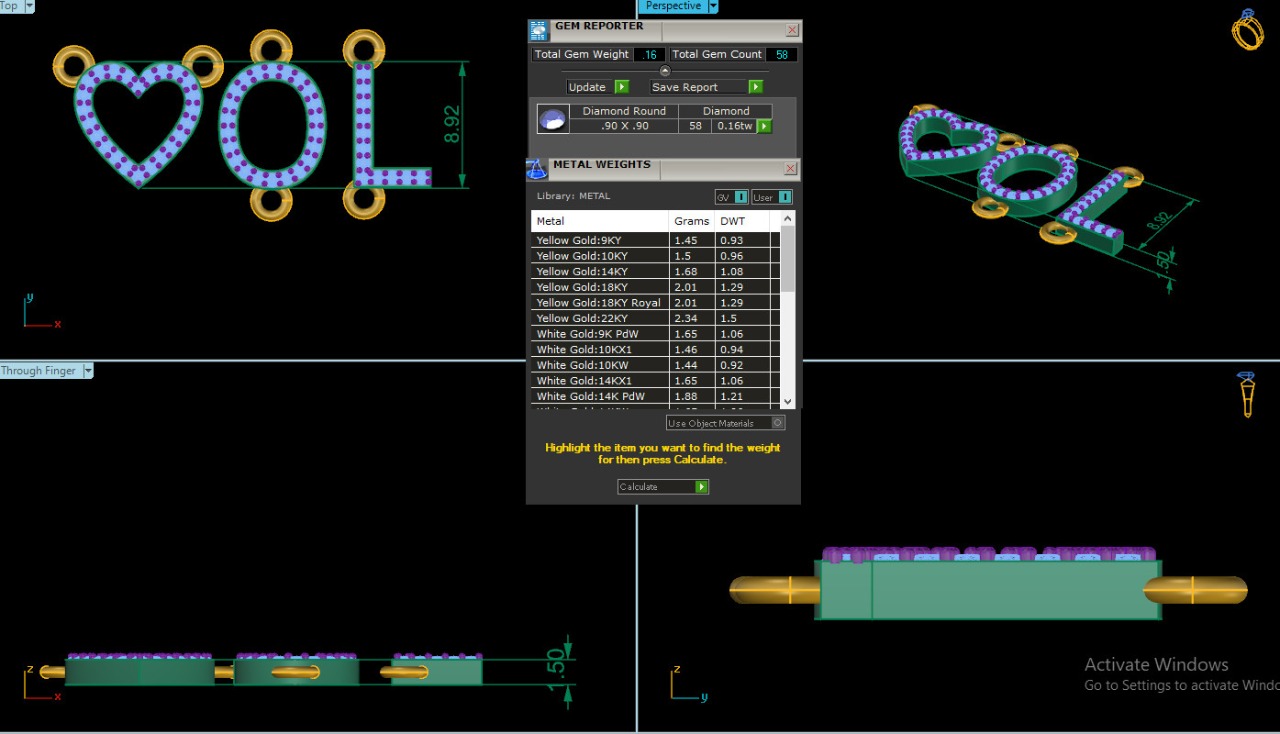Click the green arrow next to 0.16tw
1280x734 pixels.
[x=765, y=126]
